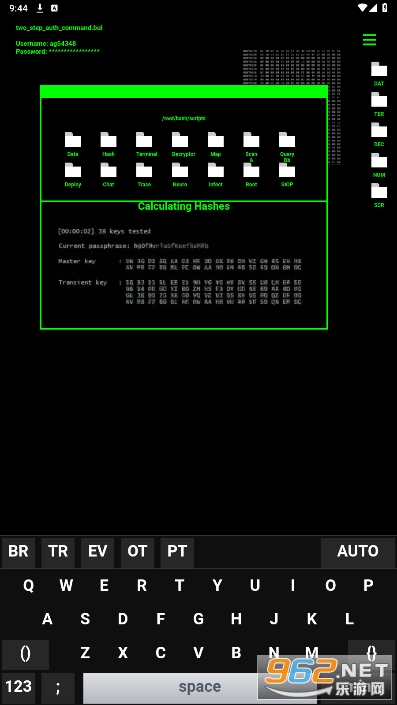
Task: Tap the A key
Action: pyautogui.click(x=47, y=619)
